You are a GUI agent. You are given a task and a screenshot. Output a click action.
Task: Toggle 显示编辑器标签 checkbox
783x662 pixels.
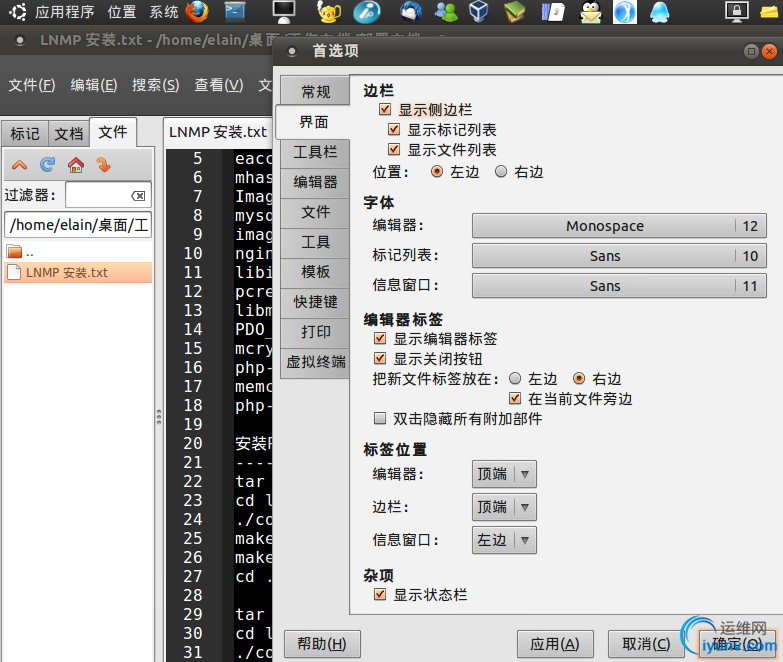(x=380, y=338)
